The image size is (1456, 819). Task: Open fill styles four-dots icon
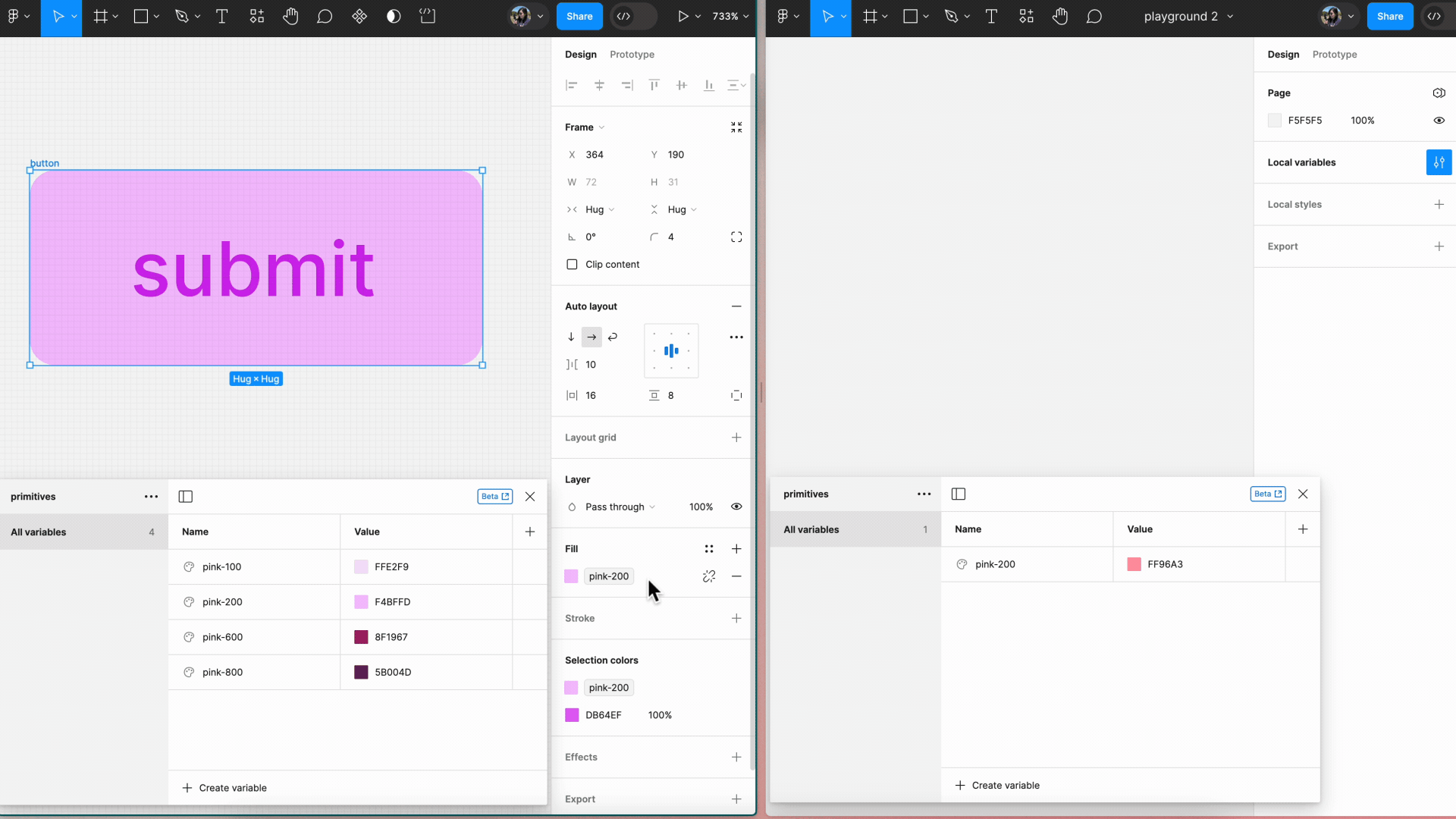coord(709,549)
